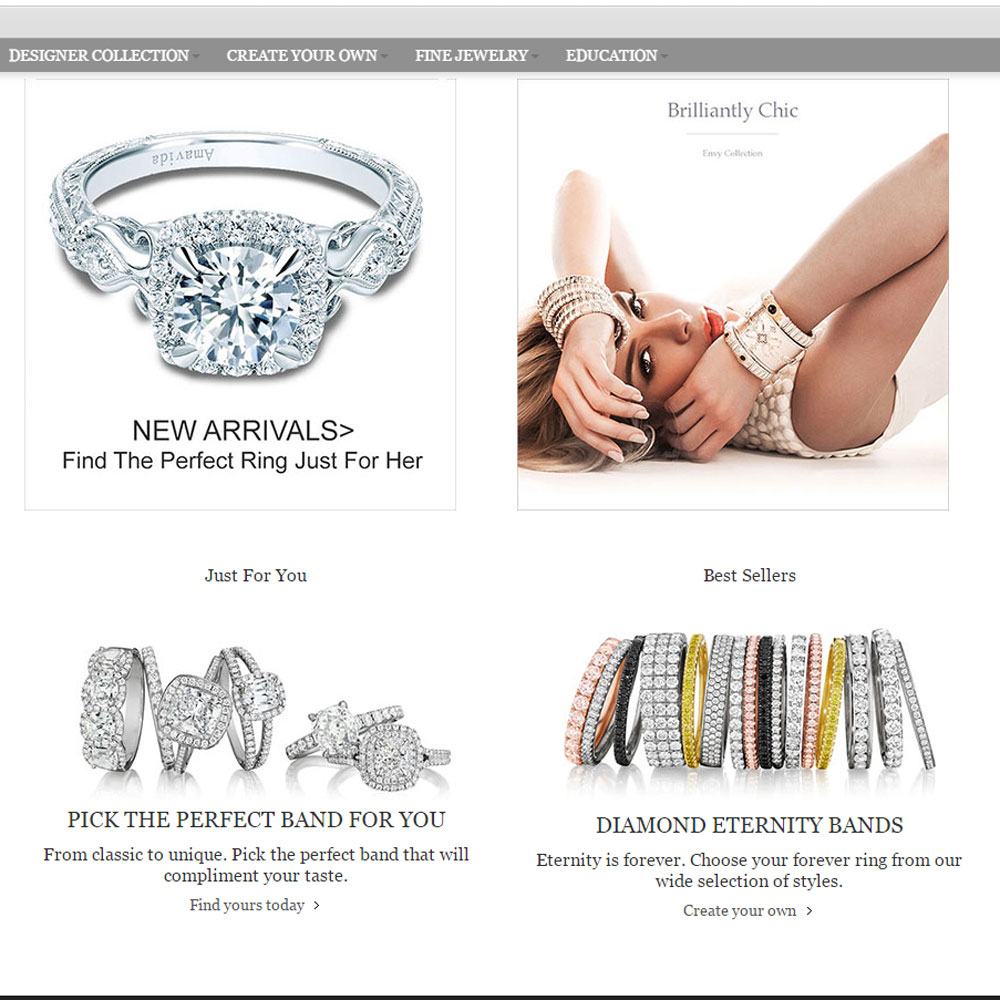Open the Designer Collection menu
Viewport: 1000px width, 1000px height.
[99, 55]
